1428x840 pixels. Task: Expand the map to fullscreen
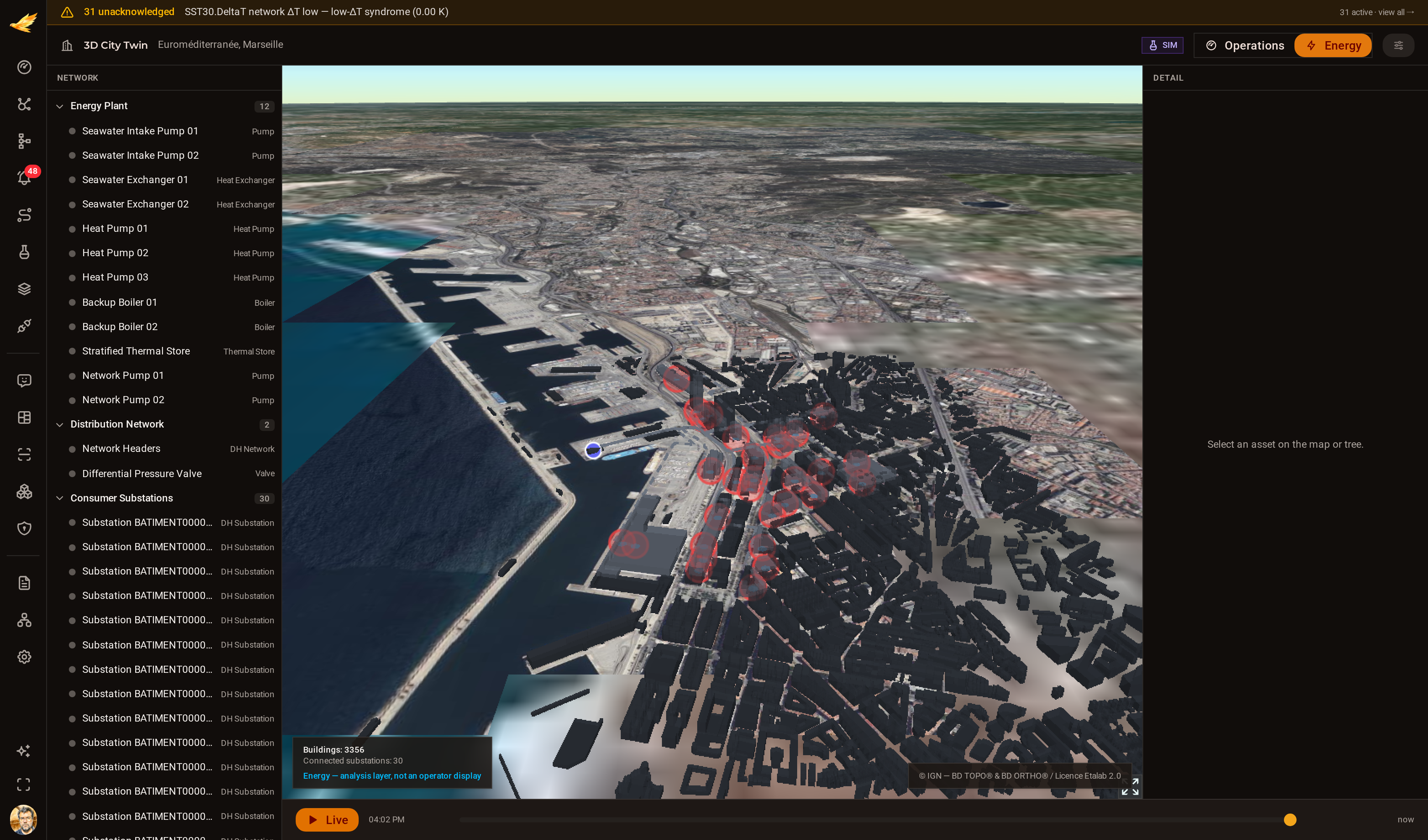point(1130,786)
